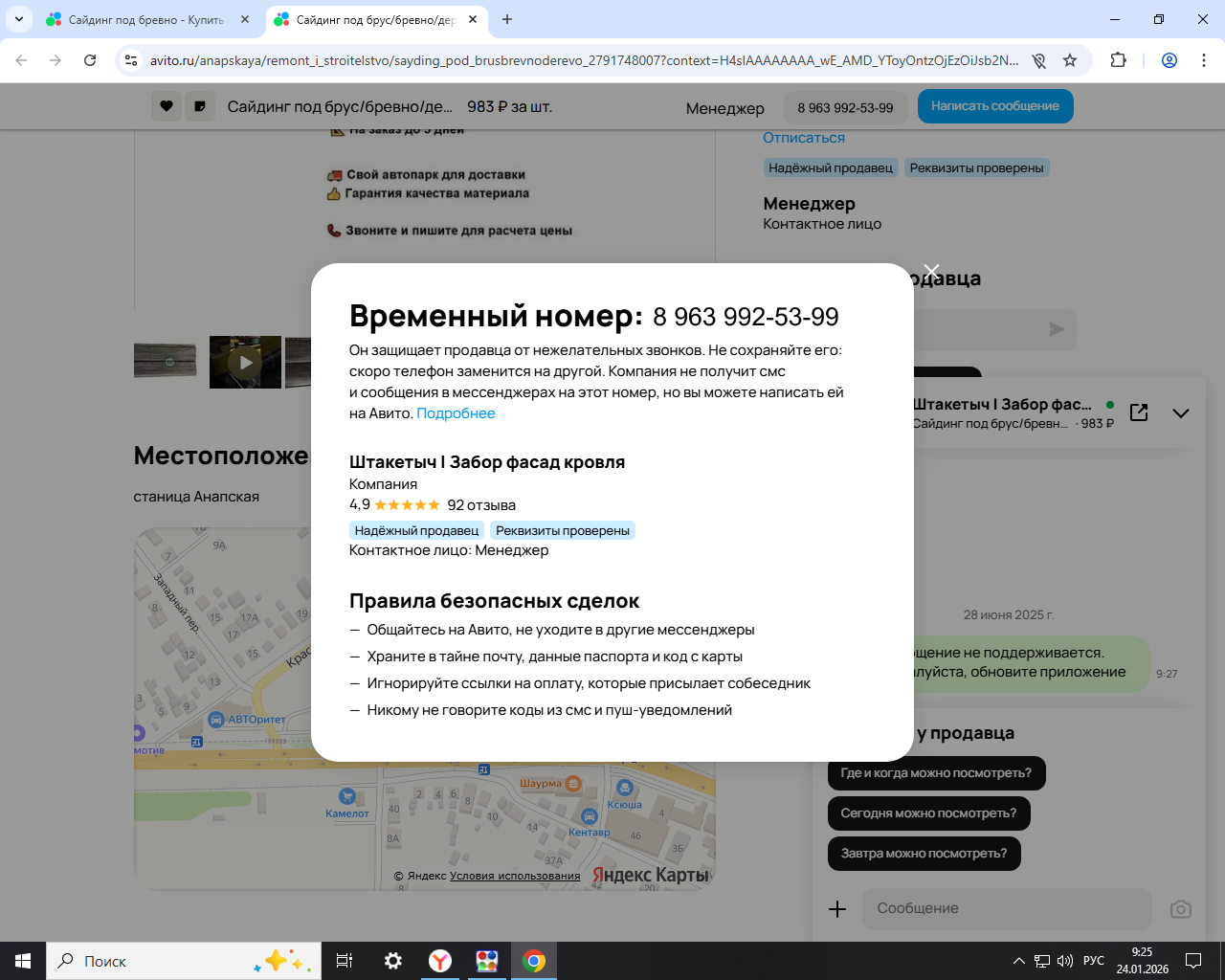Send message arrow icon in seller question field
Viewport: 1225px width, 980px height.
coord(1057,329)
